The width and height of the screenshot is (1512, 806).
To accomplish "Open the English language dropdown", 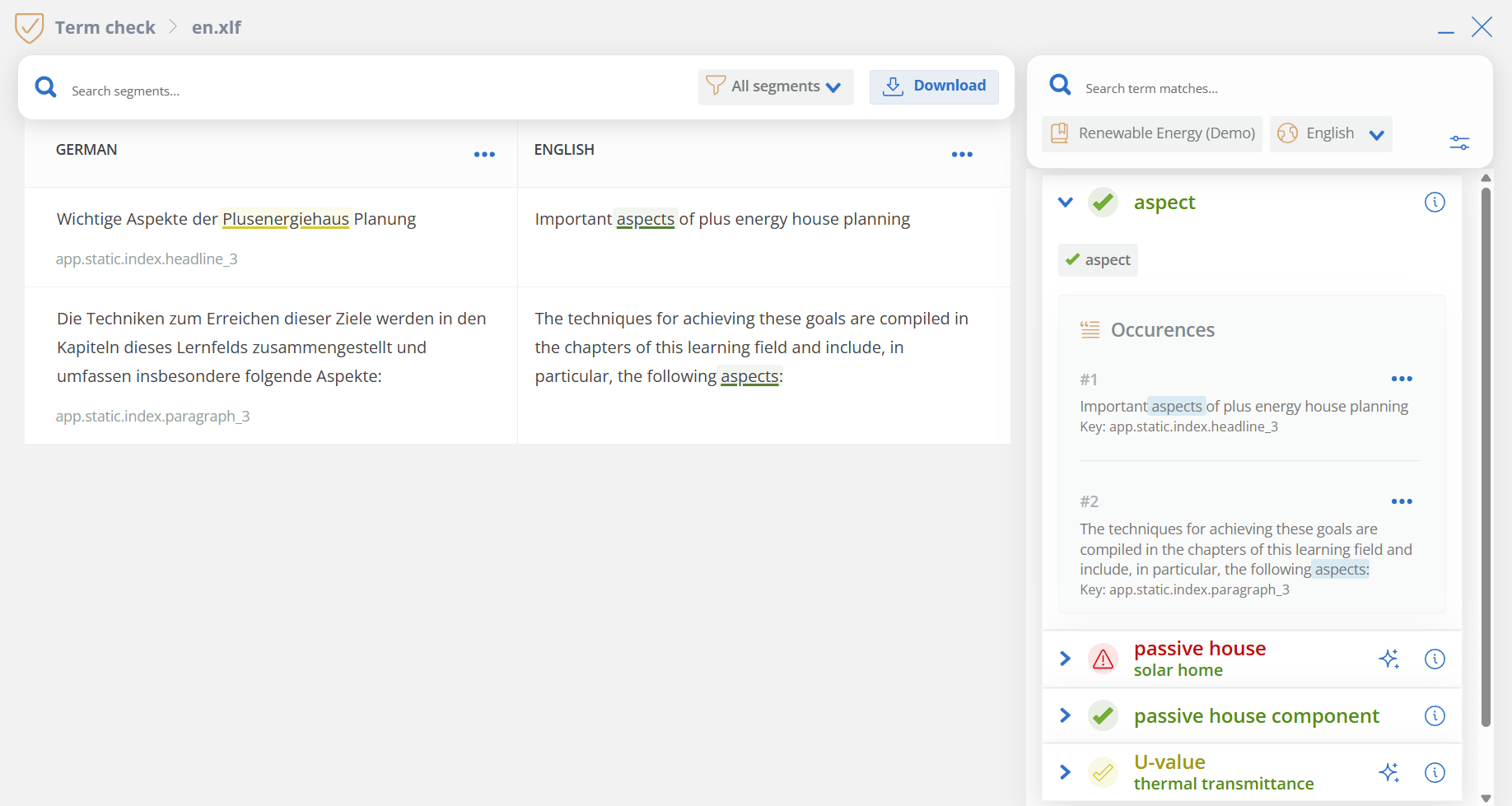I will pos(1331,134).
